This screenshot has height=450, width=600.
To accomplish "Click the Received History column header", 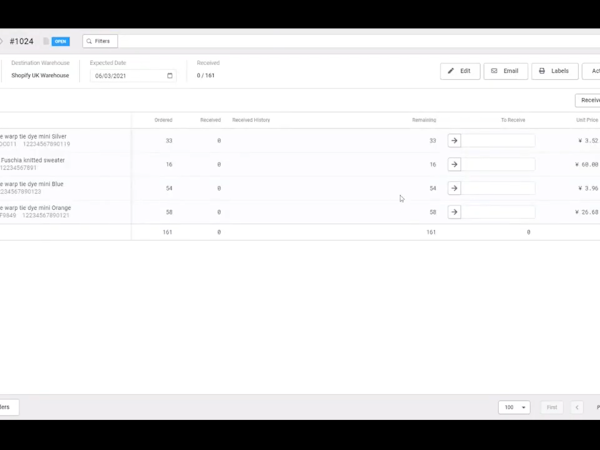I will pyautogui.click(x=251, y=120).
